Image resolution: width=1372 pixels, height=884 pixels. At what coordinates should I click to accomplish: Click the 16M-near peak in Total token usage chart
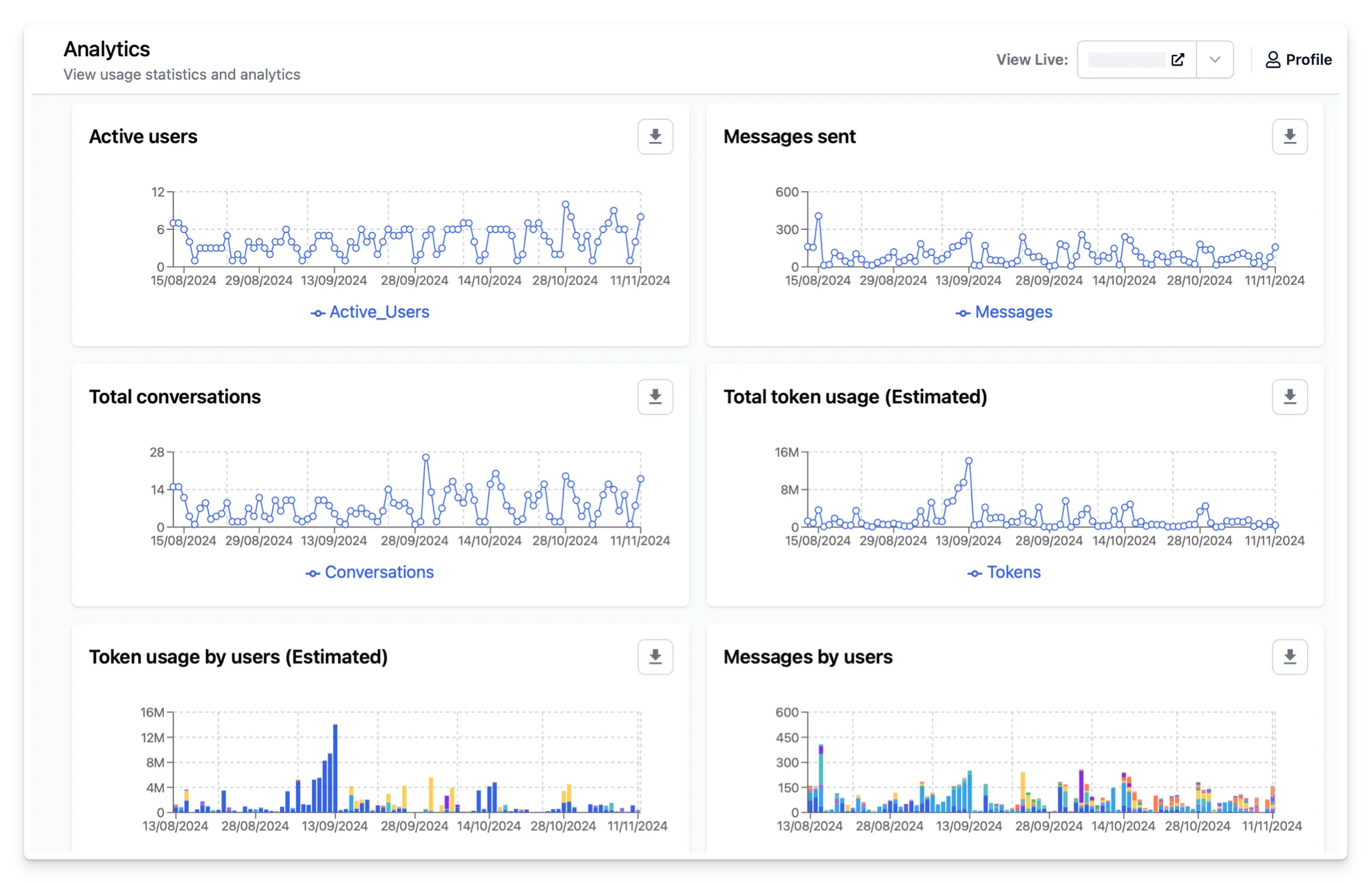coord(969,461)
